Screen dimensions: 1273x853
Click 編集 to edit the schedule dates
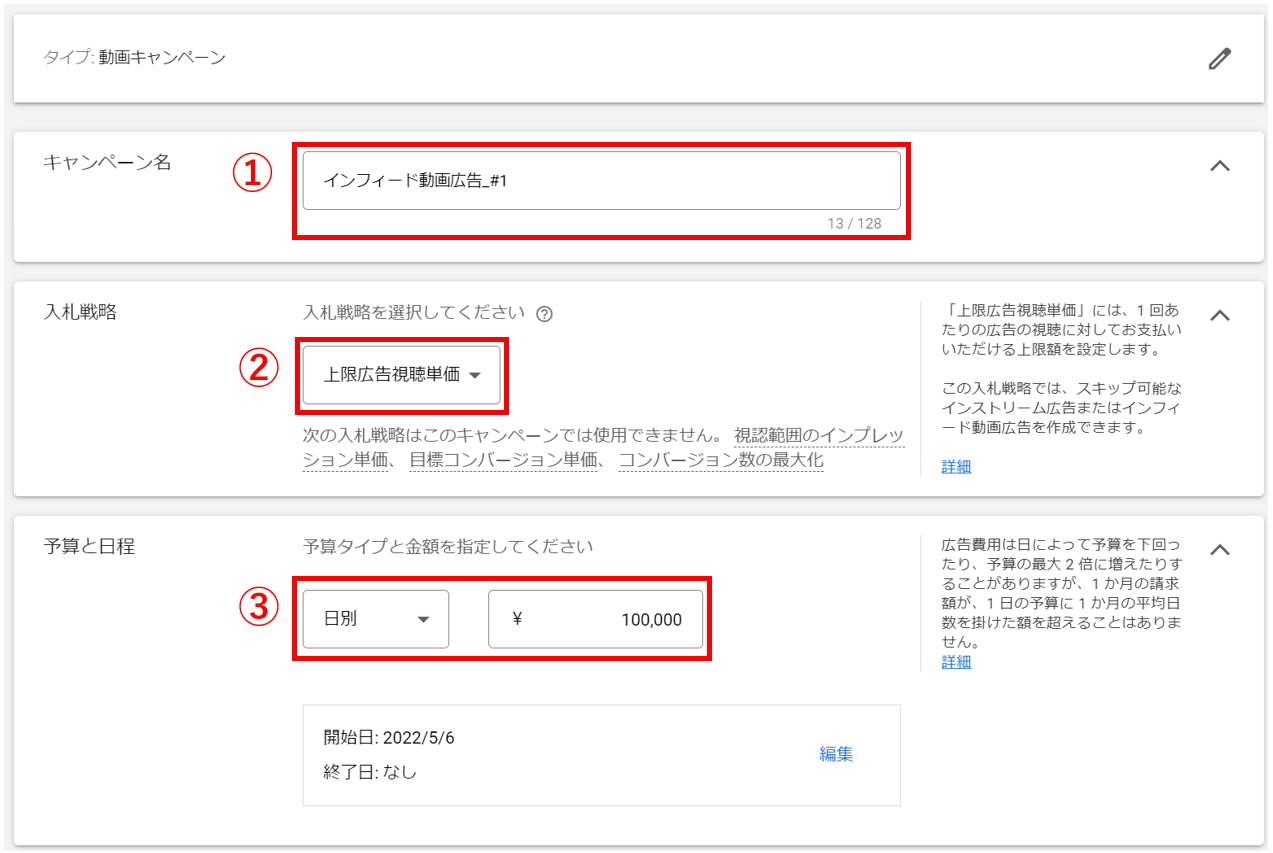pos(836,754)
